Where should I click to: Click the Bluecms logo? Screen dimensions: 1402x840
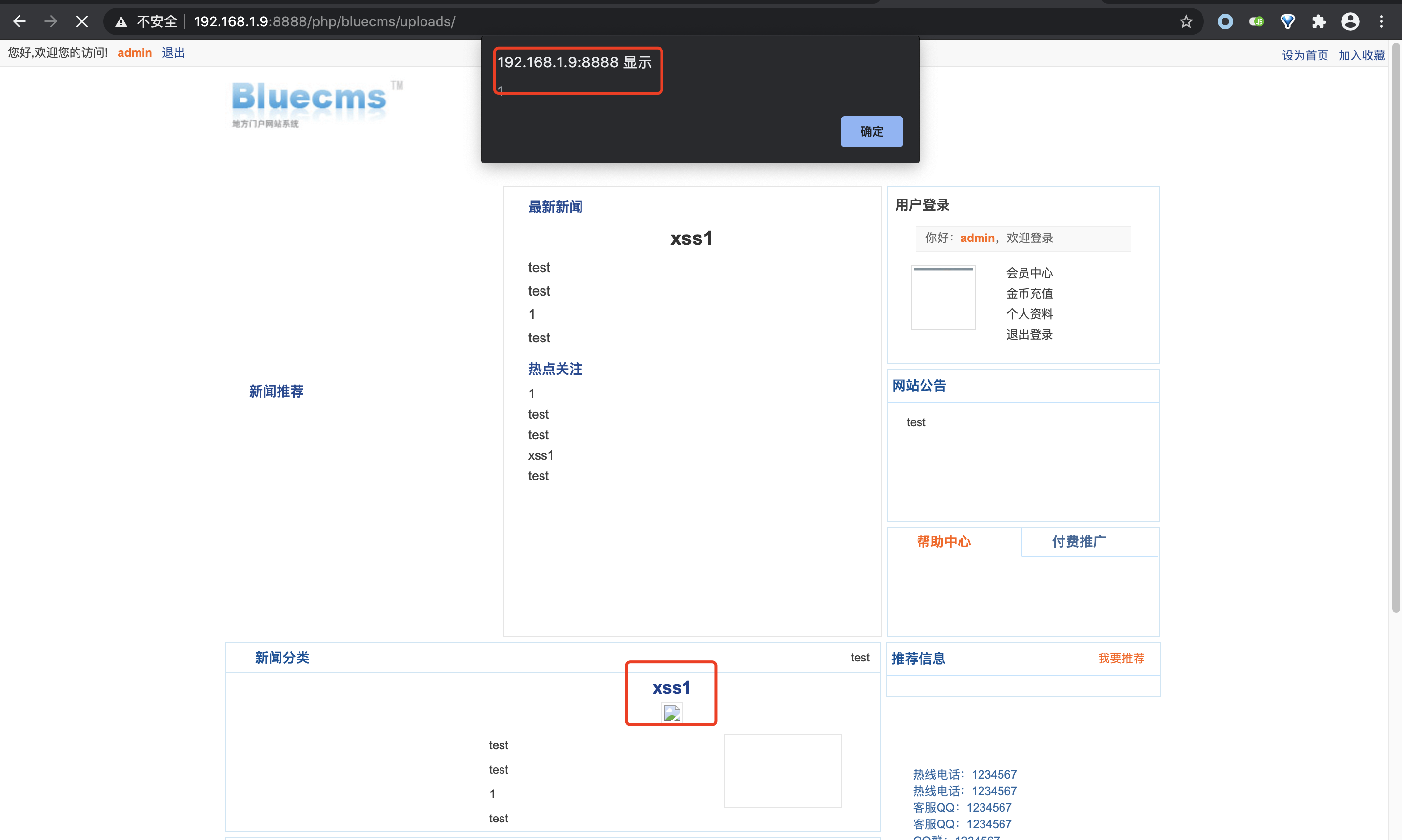(310, 102)
